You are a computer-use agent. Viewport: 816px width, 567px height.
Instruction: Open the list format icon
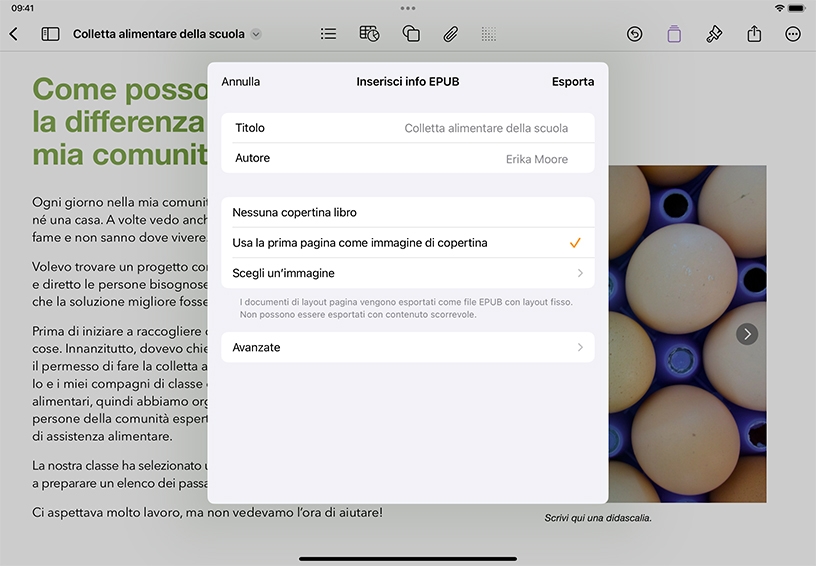328,34
